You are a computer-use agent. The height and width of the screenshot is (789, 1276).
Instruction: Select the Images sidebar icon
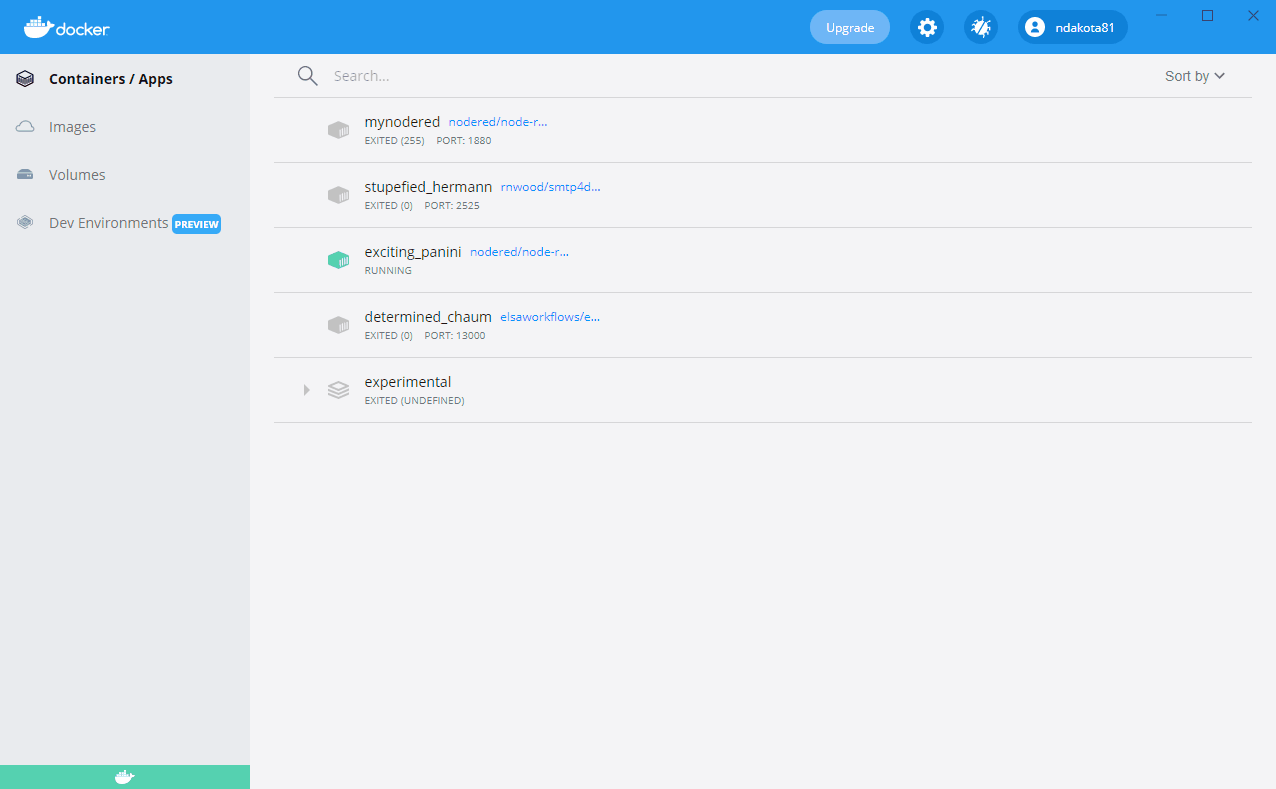[x=25, y=126]
